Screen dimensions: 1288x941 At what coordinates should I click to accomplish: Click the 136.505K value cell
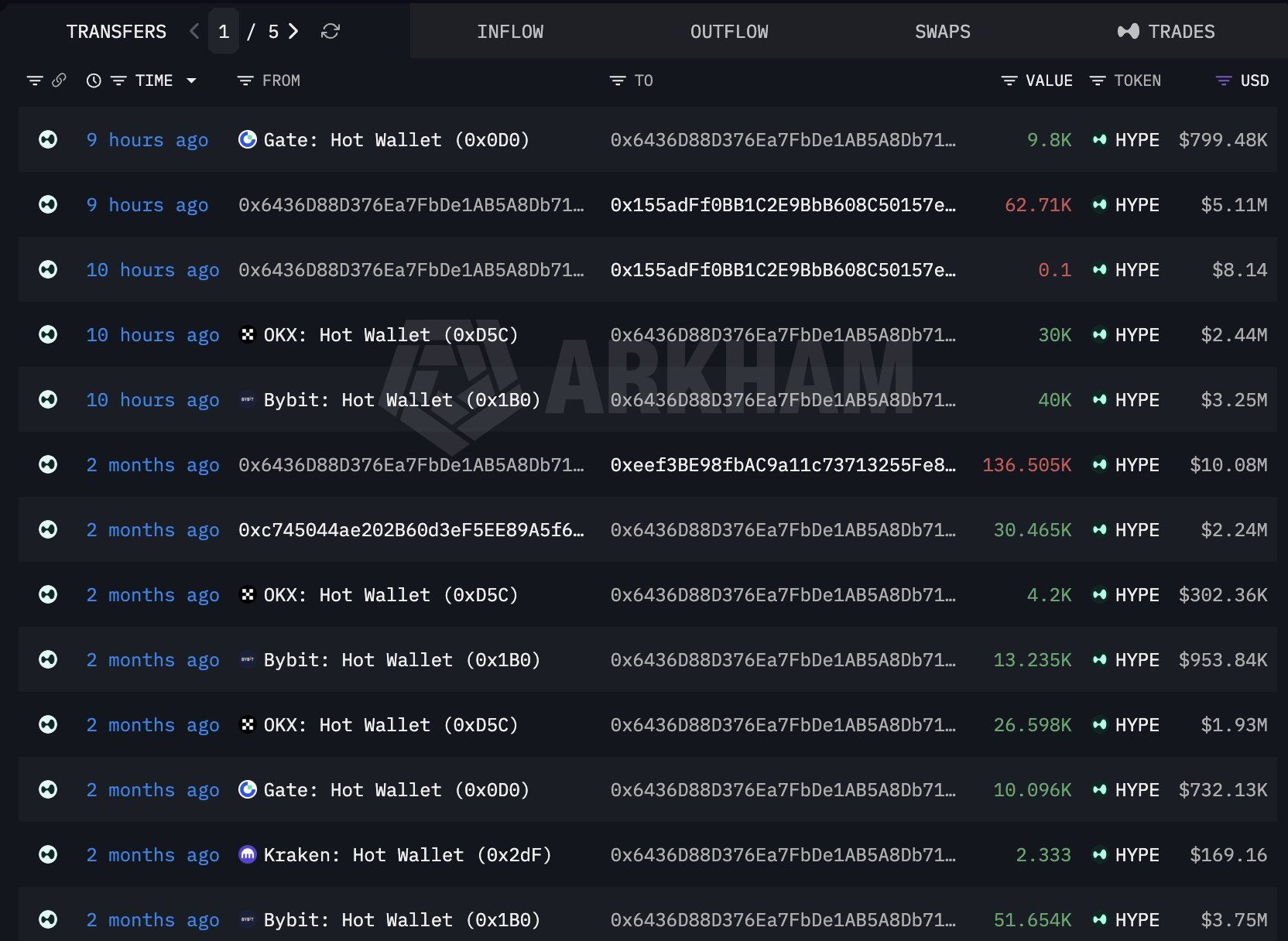[x=1027, y=465]
